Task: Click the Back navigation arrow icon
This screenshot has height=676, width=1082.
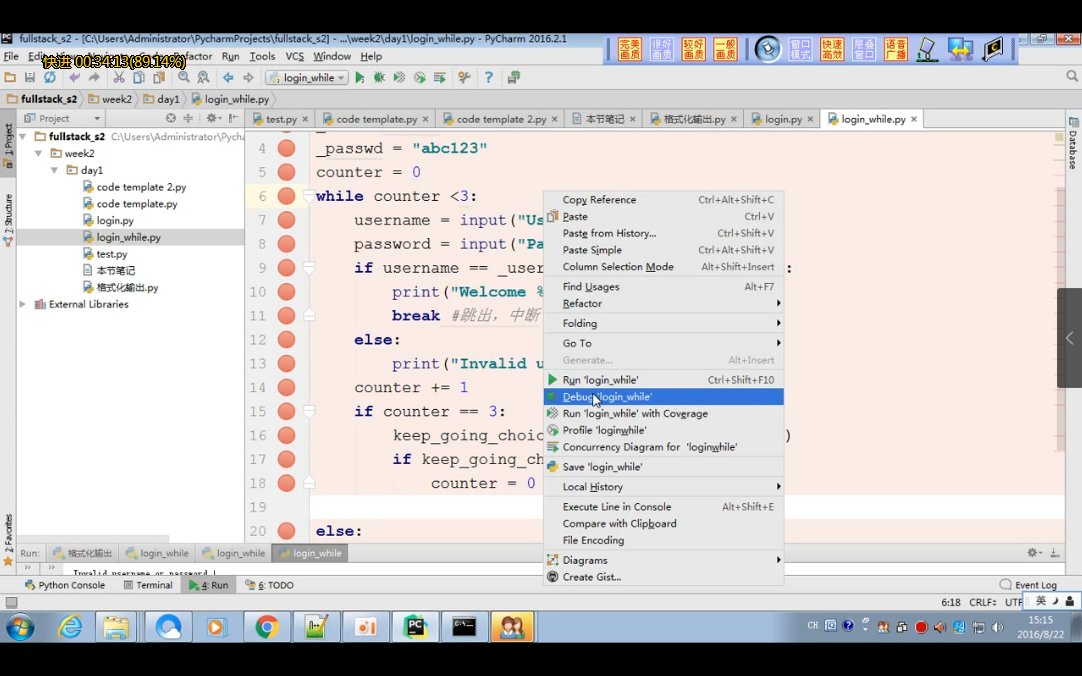Action: pyautogui.click(x=228, y=78)
